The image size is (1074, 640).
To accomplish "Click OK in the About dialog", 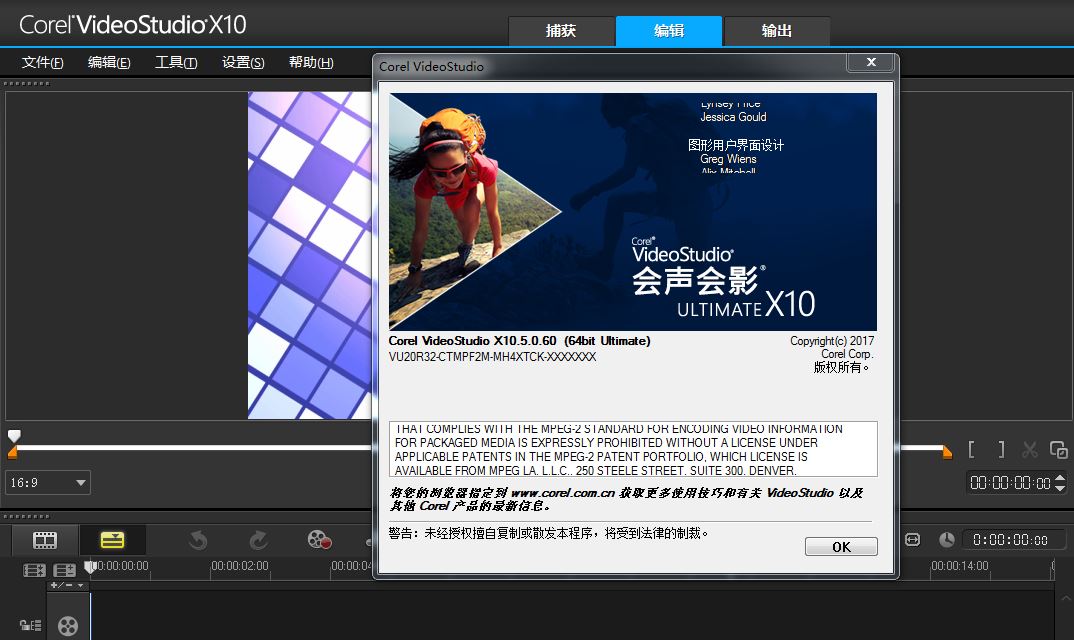I will click(841, 547).
